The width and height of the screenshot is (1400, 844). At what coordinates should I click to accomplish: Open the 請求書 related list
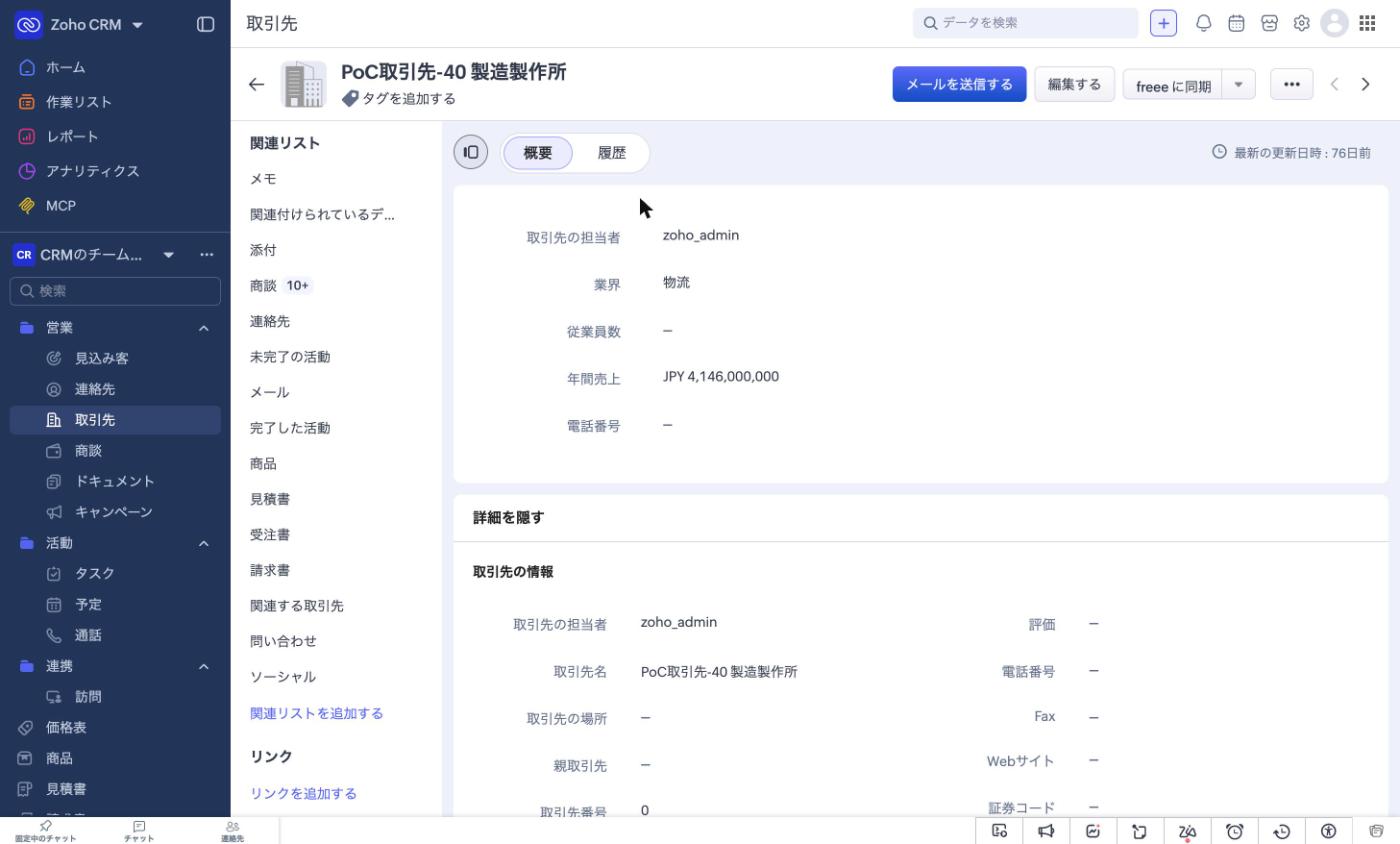[270, 571]
